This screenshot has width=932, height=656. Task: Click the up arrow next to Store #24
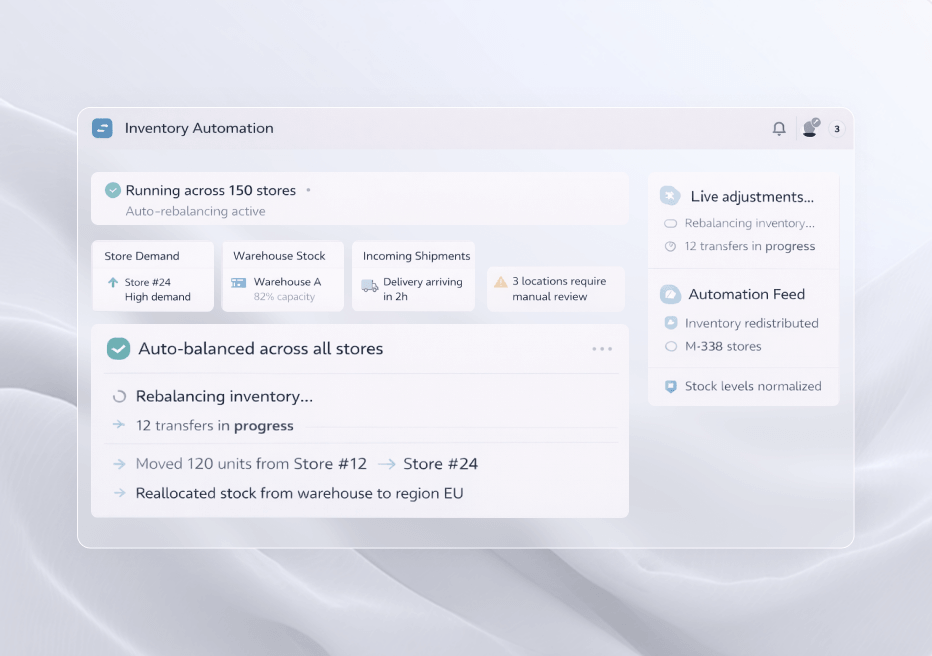click(113, 282)
